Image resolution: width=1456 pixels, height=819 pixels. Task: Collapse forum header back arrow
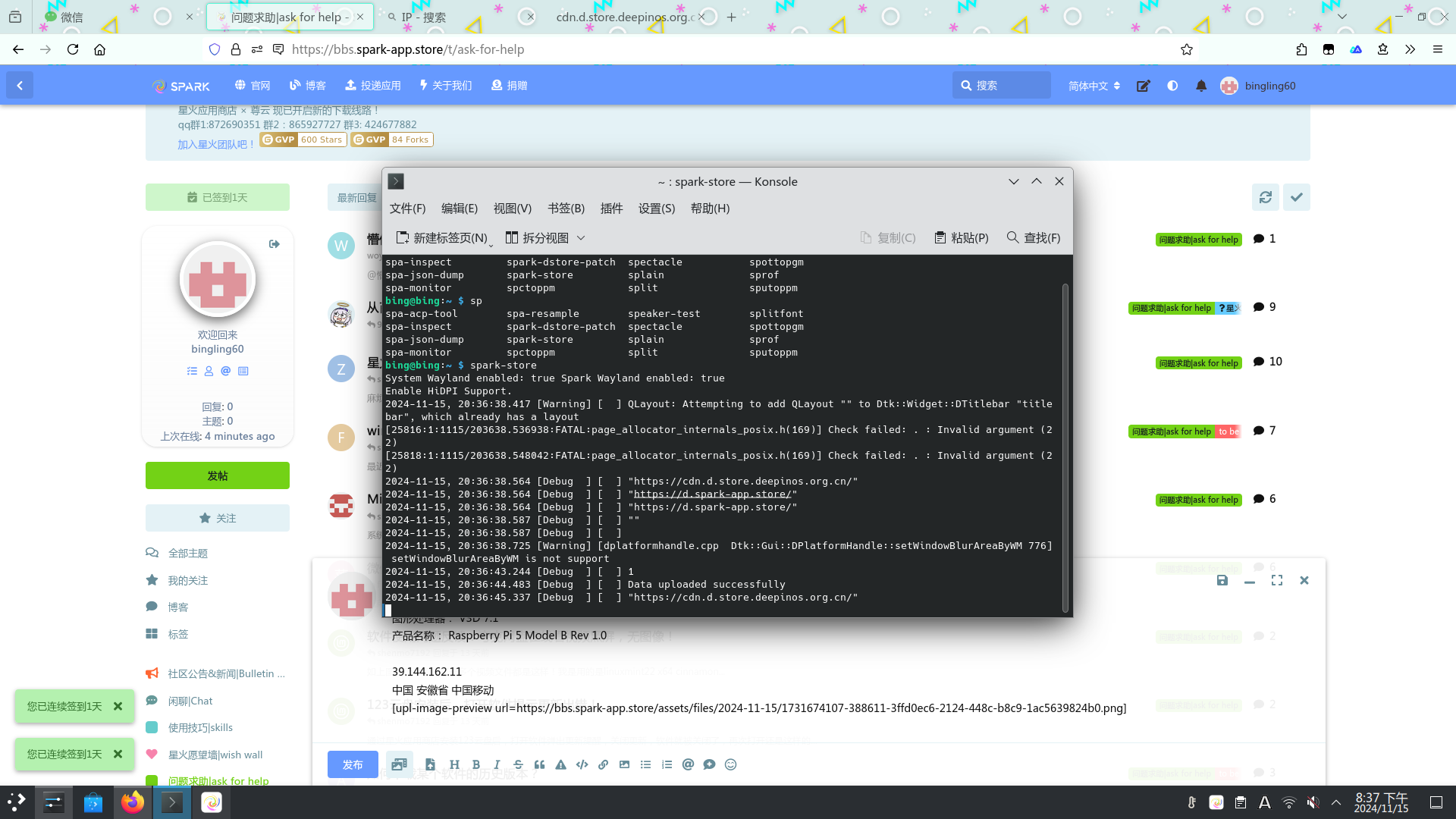[20, 86]
